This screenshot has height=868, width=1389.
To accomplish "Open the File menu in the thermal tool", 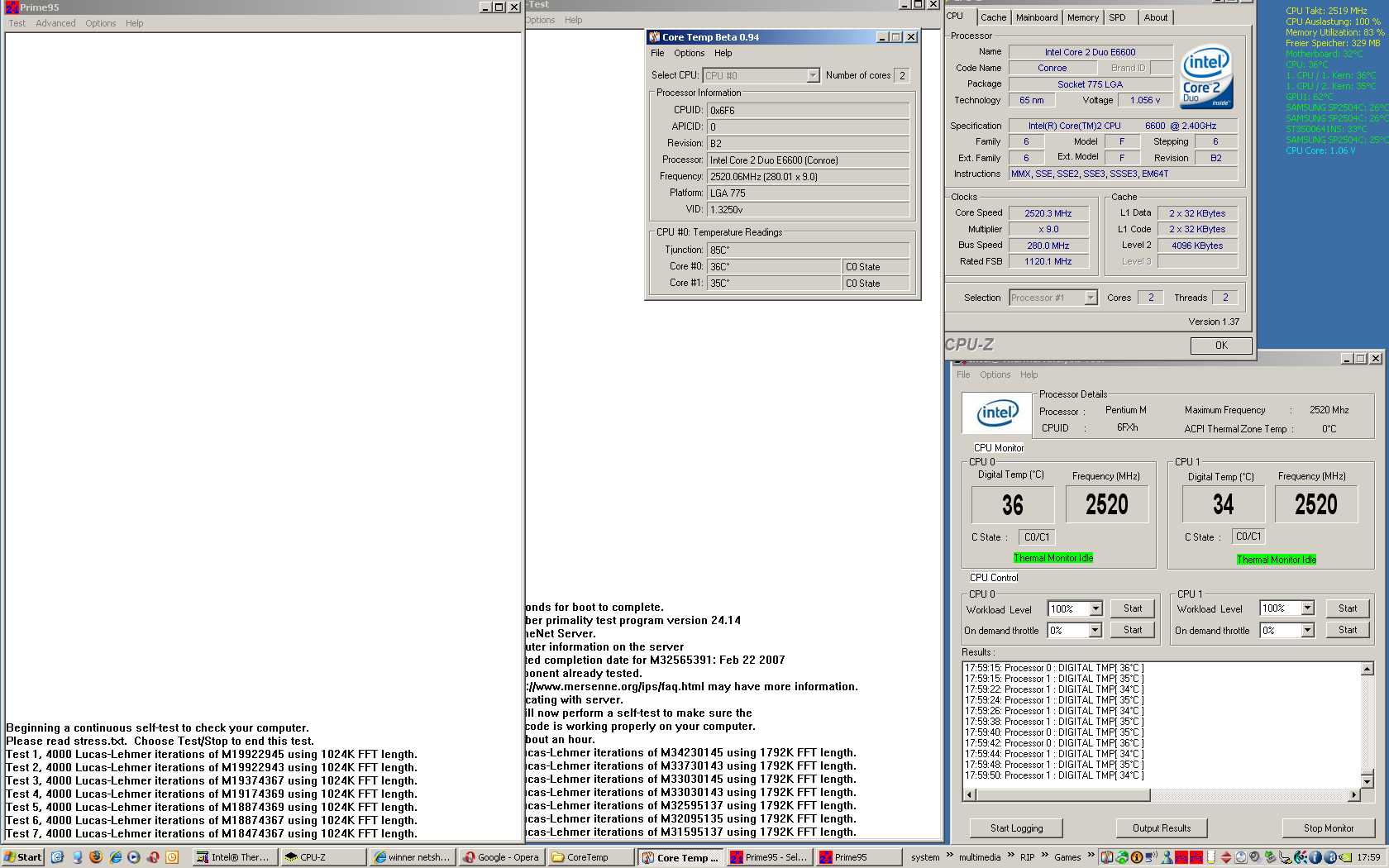I will click(963, 374).
